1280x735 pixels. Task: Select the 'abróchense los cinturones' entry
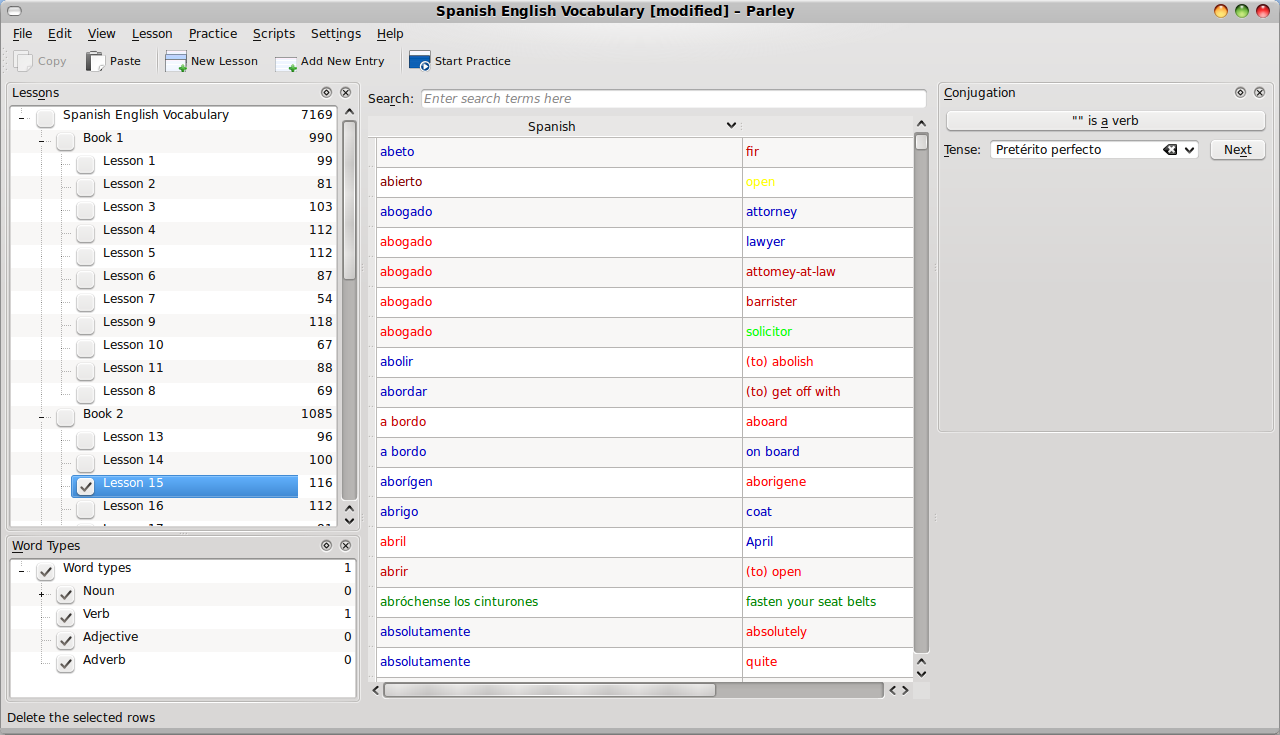(x=559, y=602)
